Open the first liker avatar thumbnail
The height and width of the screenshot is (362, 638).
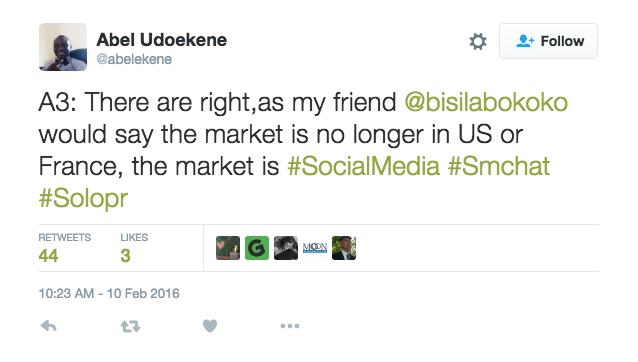pos(228,248)
